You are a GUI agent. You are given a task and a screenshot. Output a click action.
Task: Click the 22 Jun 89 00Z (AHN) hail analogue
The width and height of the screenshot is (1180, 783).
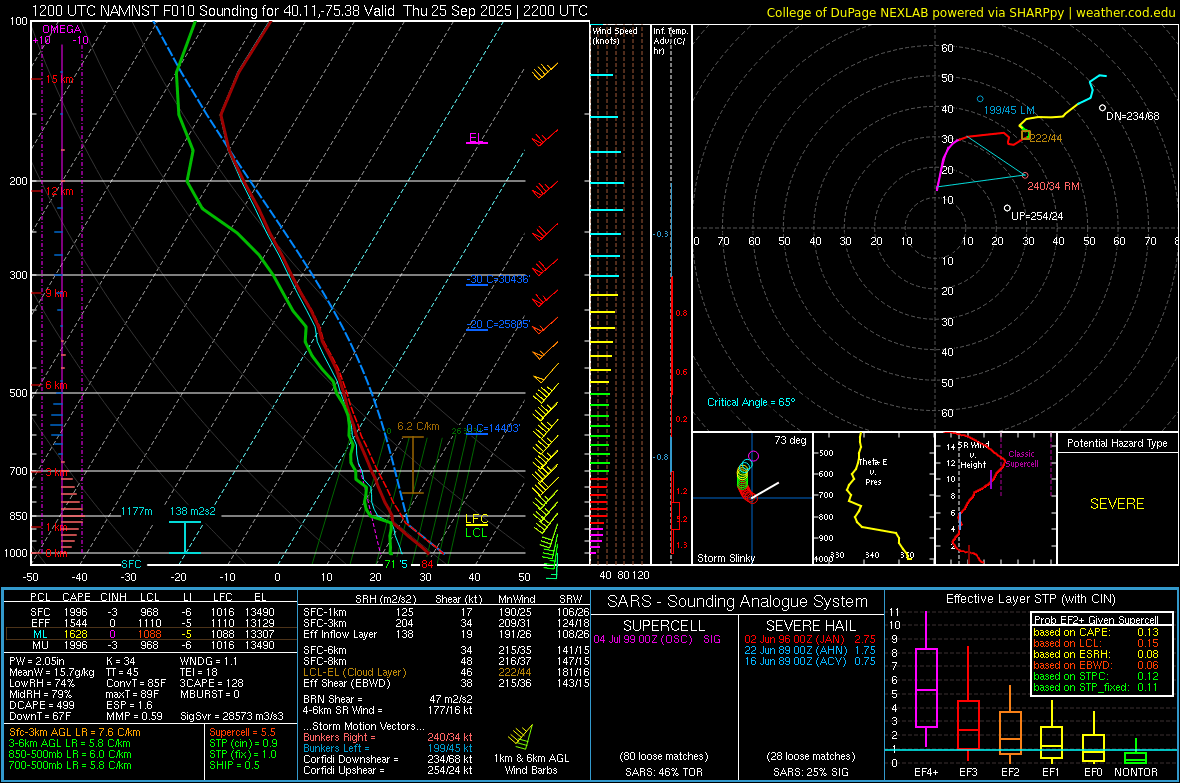tap(810, 650)
